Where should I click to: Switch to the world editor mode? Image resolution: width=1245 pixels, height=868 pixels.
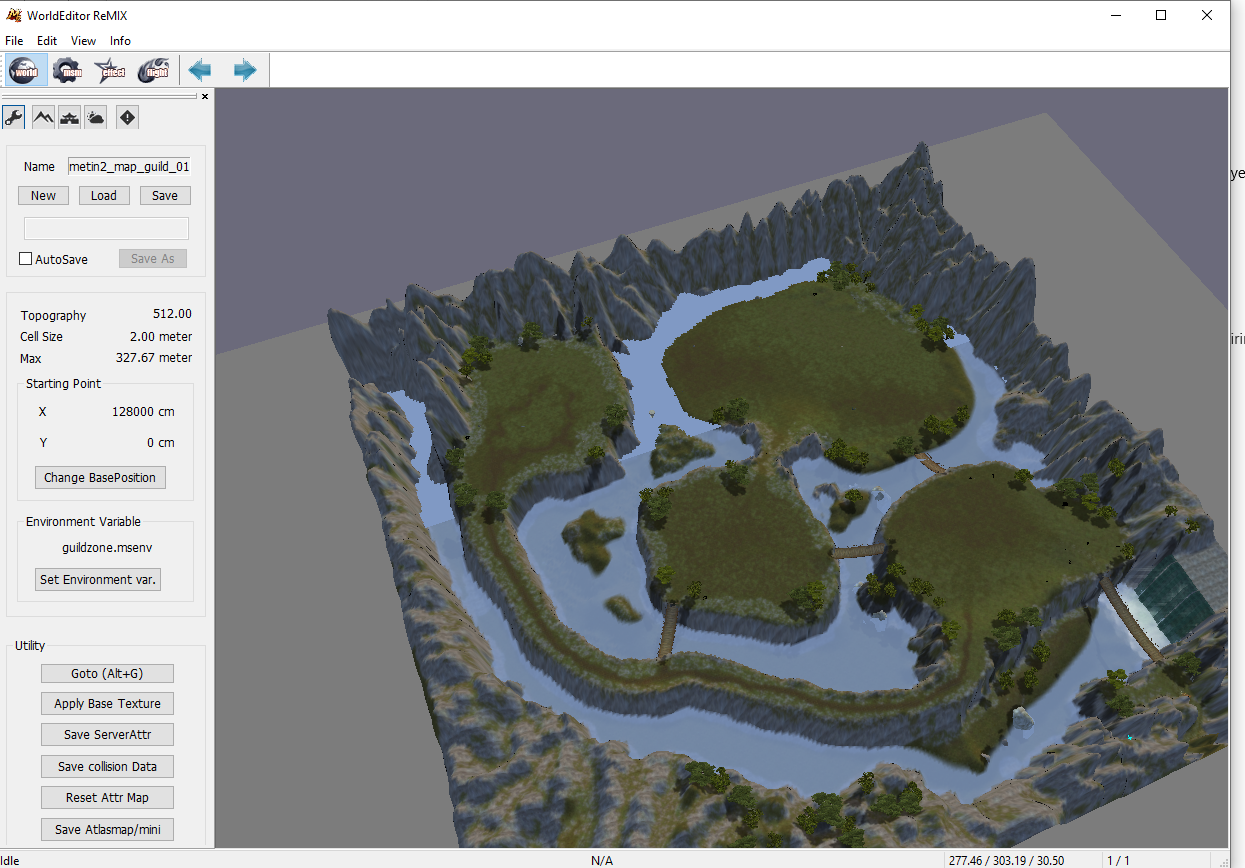point(24,70)
